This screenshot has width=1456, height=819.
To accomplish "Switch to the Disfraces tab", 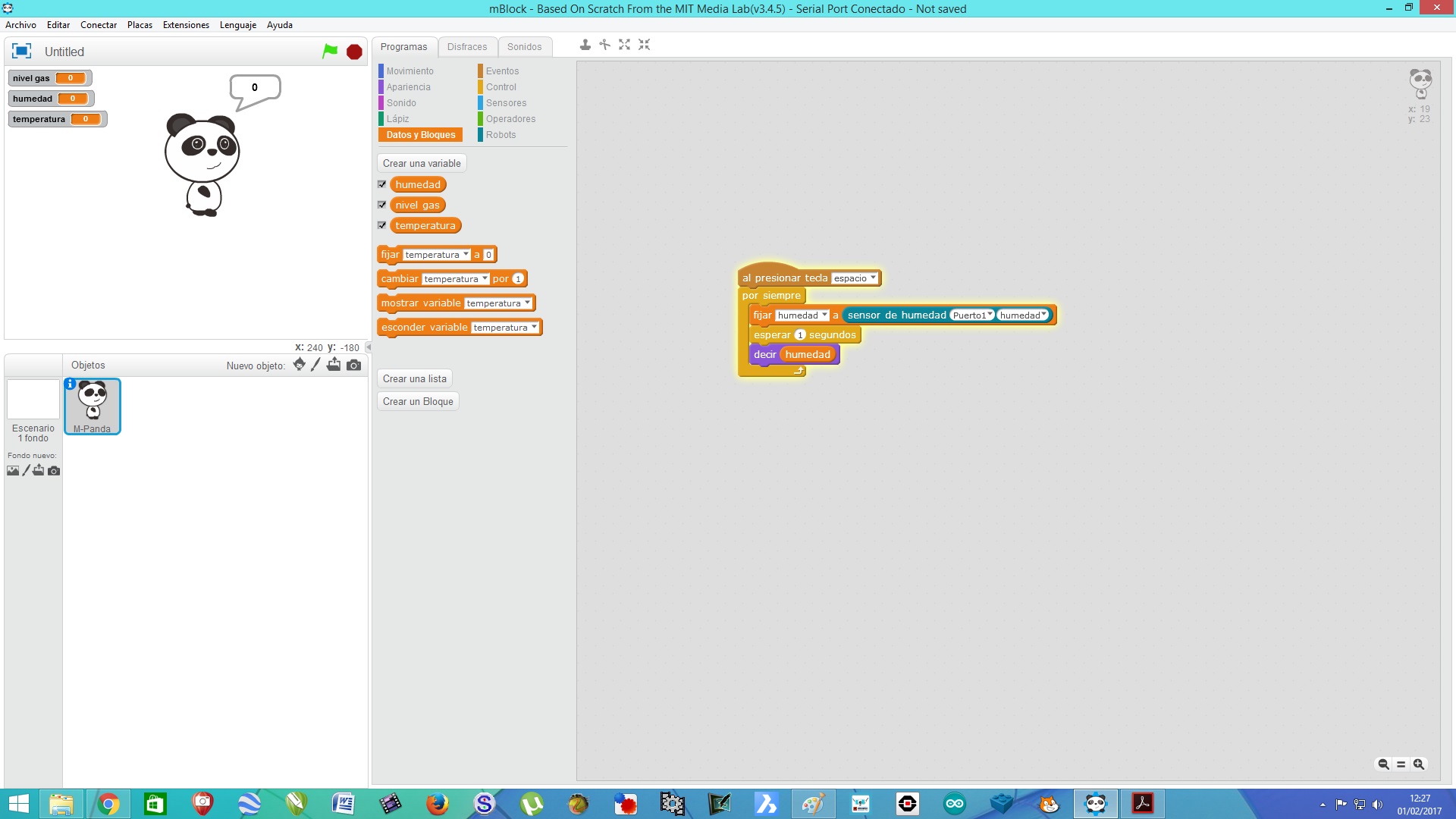I will point(467,47).
